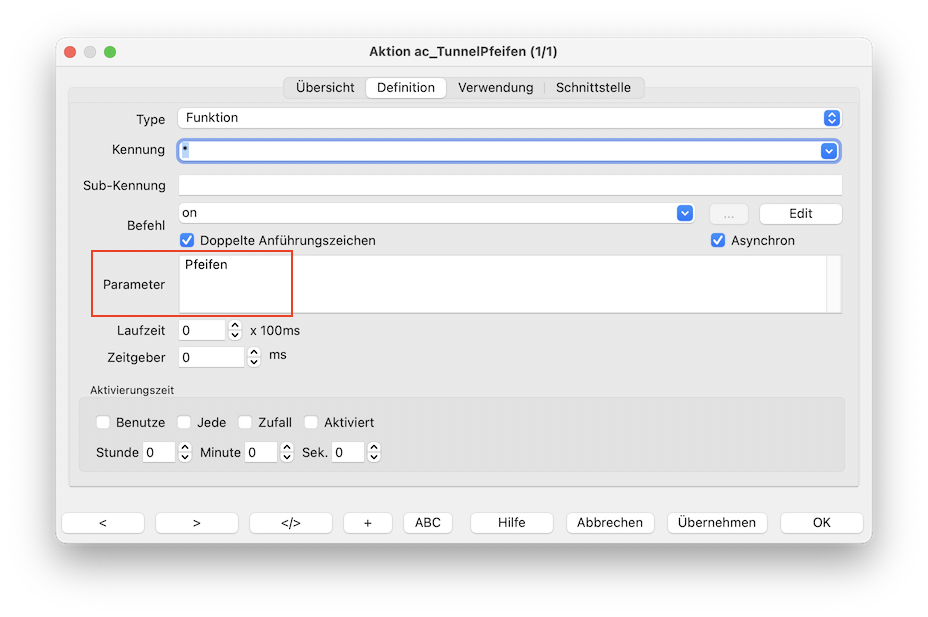Click the ABC button
Image resolution: width=928 pixels, height=617 pixels.
coord(427,523)
